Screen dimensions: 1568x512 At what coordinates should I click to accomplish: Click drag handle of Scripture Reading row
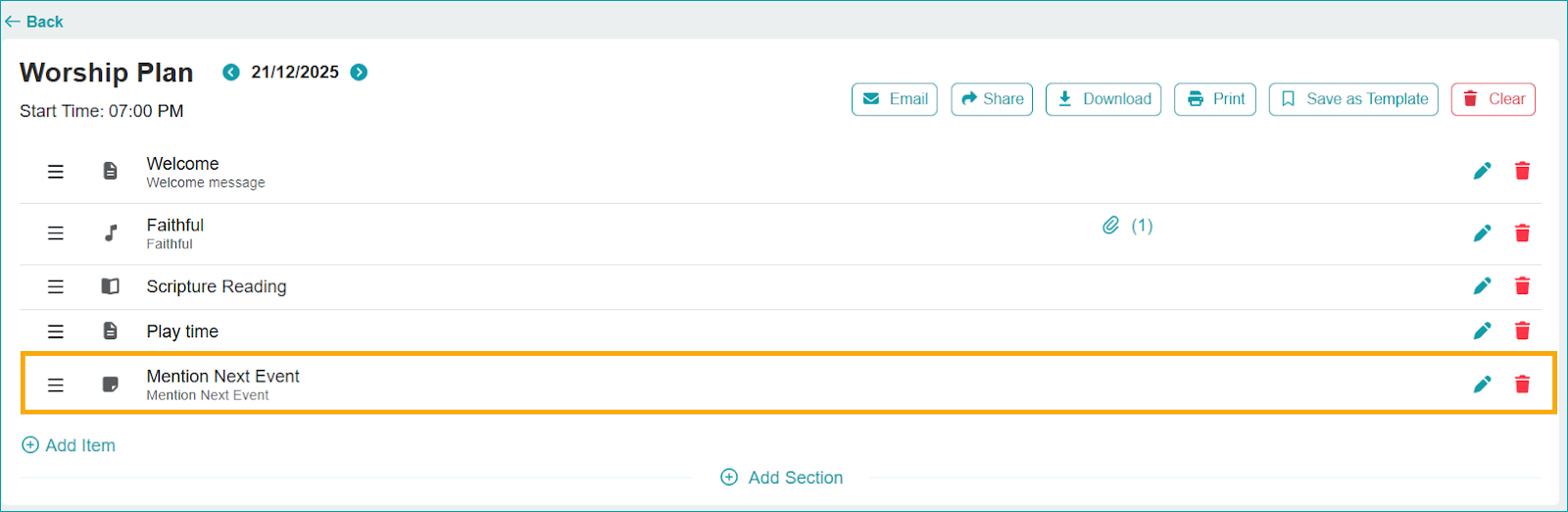pos(56,286)
